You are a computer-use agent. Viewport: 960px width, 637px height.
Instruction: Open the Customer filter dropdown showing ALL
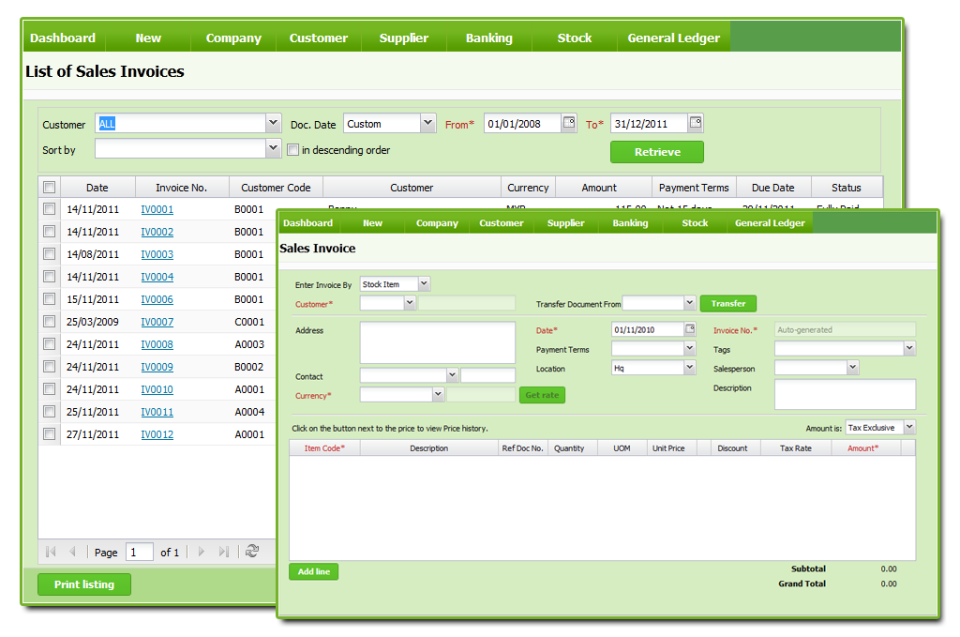272,122
